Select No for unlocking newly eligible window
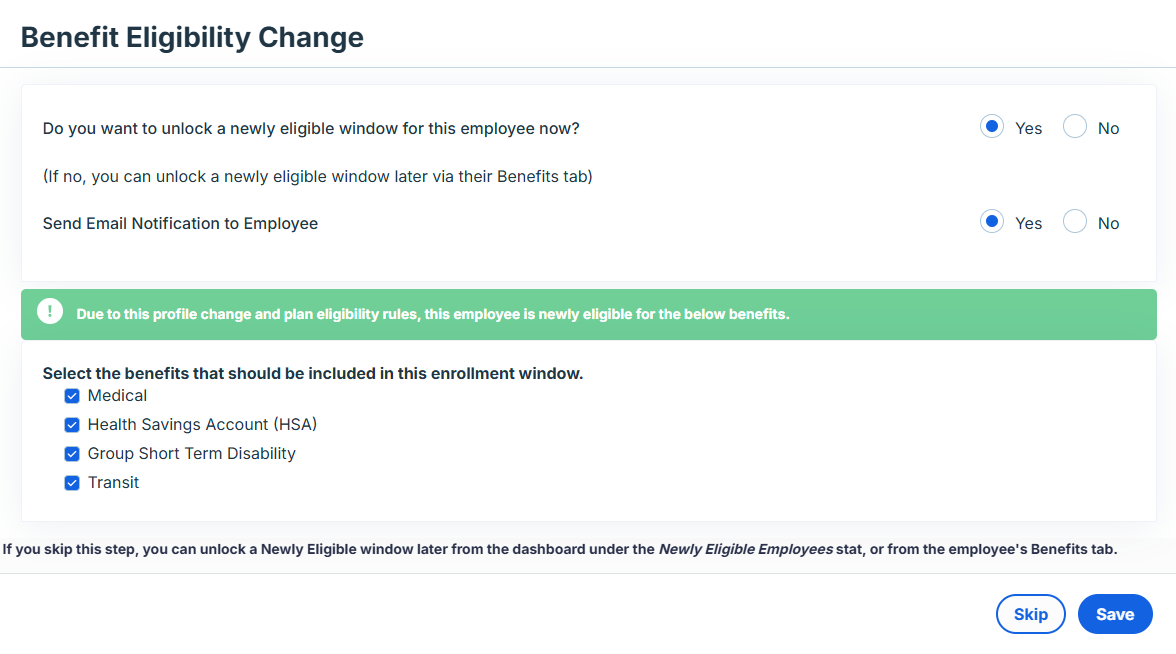Image resolution: width=1176 pixels, height=654 pixels. [x=1075, y=127]
